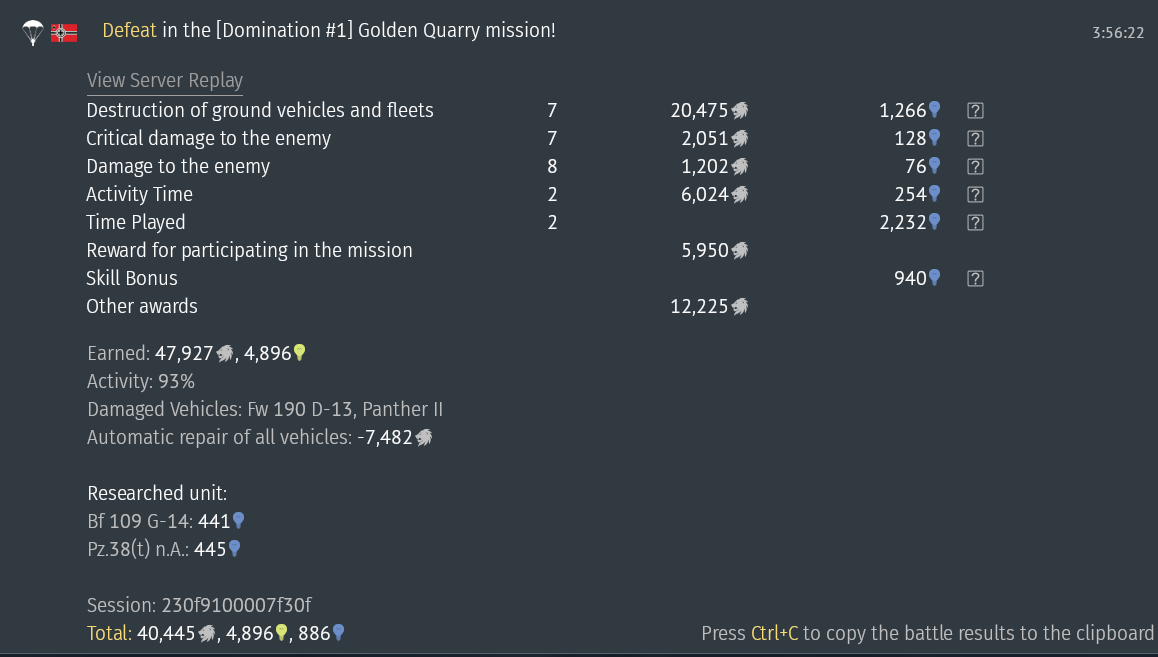Click the Total earnings summary line

(x=216, y=633)
